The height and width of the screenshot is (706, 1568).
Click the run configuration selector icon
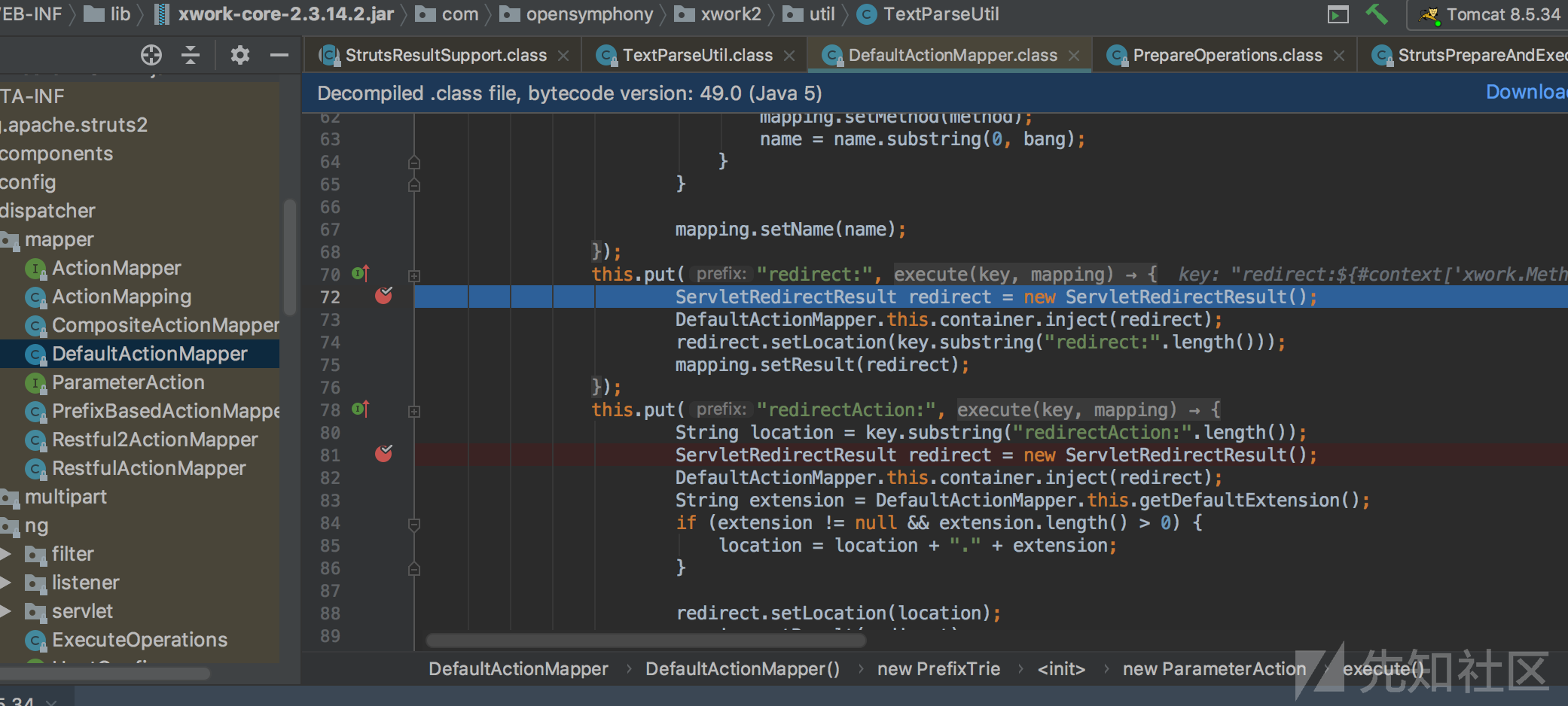tap(1338, 15)
